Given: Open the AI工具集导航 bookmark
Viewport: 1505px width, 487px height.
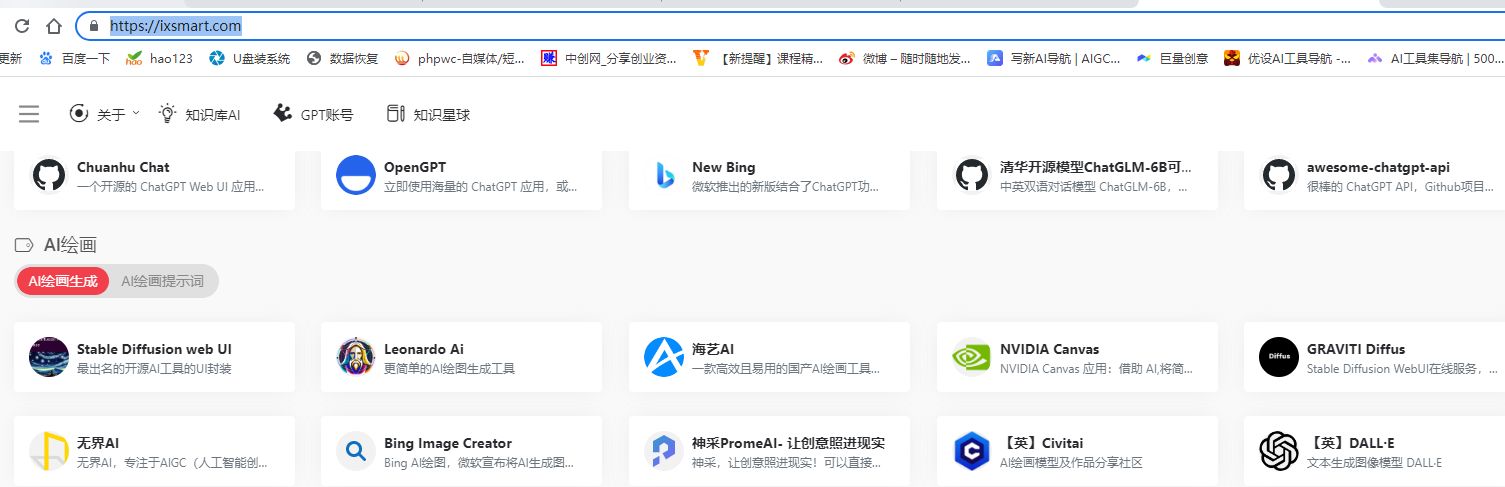Looking at the screenshot, I should point(1436,58).
